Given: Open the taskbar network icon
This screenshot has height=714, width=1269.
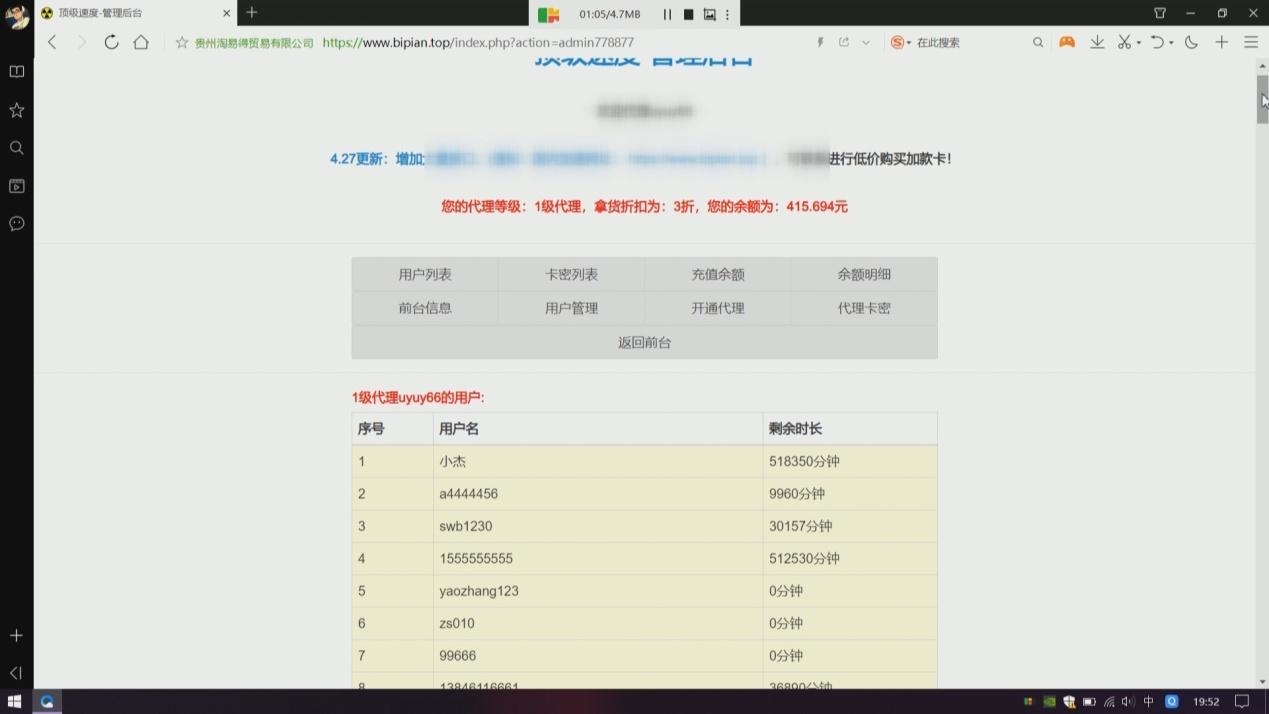Looking at the screenshot, I should click(1109, 702).
